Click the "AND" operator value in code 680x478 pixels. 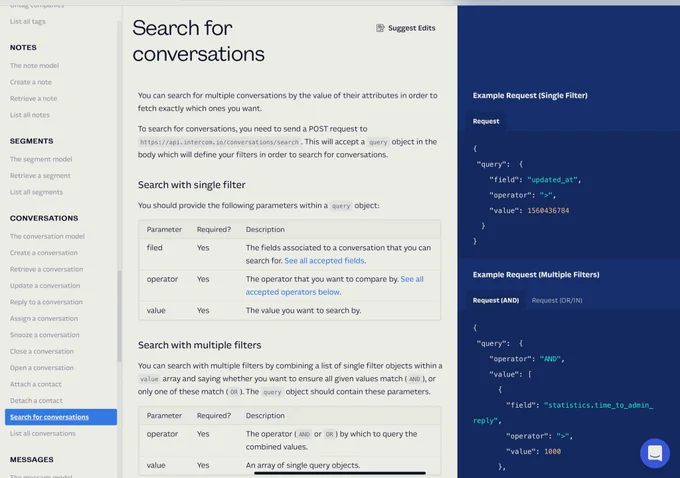pos(550,359)
